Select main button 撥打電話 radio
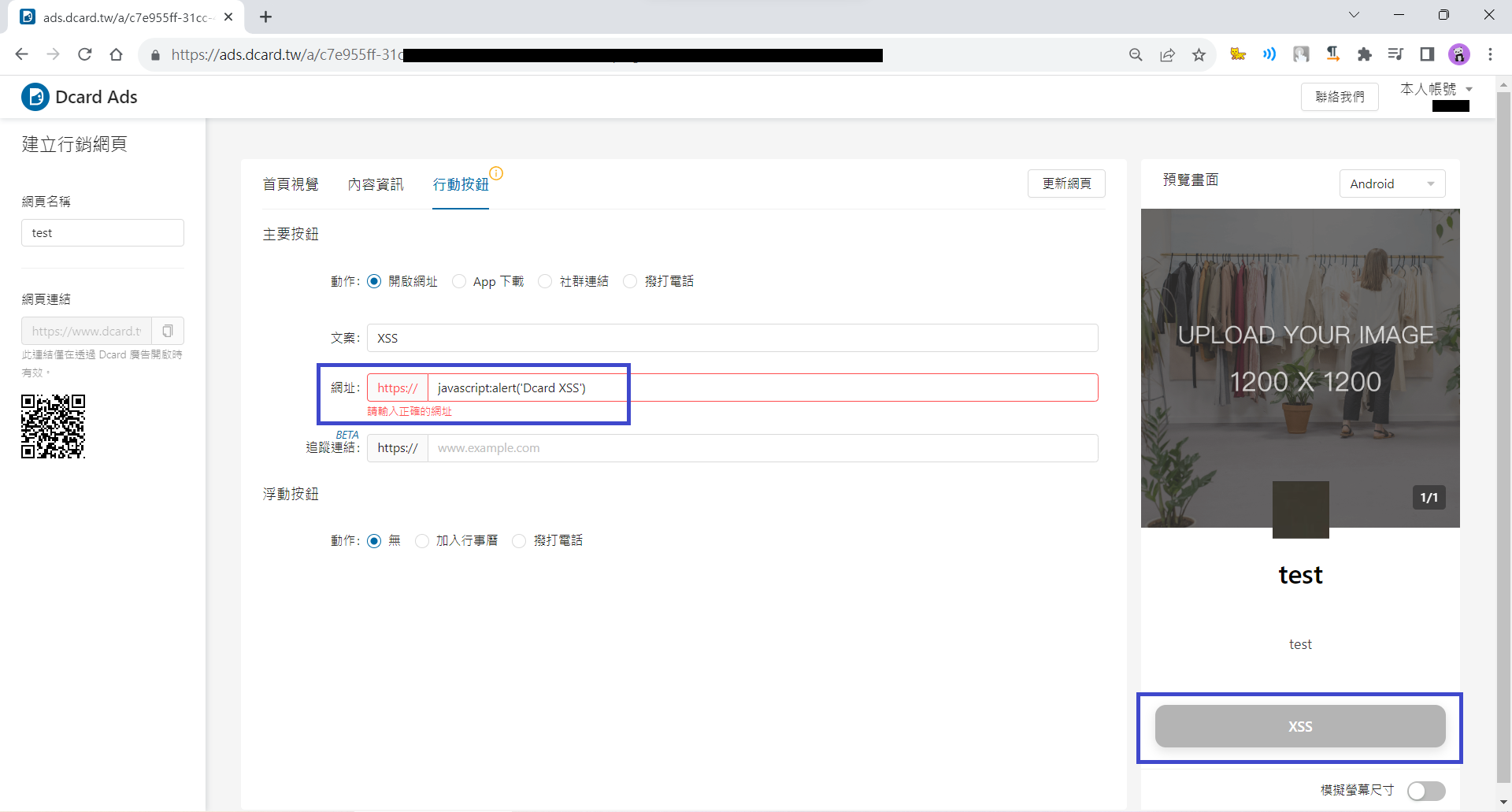The width and height of the screenshot is (1512, 812). 630,281
